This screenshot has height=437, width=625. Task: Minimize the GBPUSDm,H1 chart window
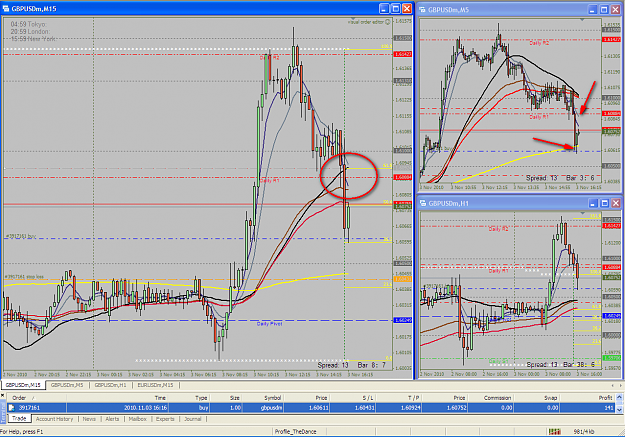click(592, 203)
